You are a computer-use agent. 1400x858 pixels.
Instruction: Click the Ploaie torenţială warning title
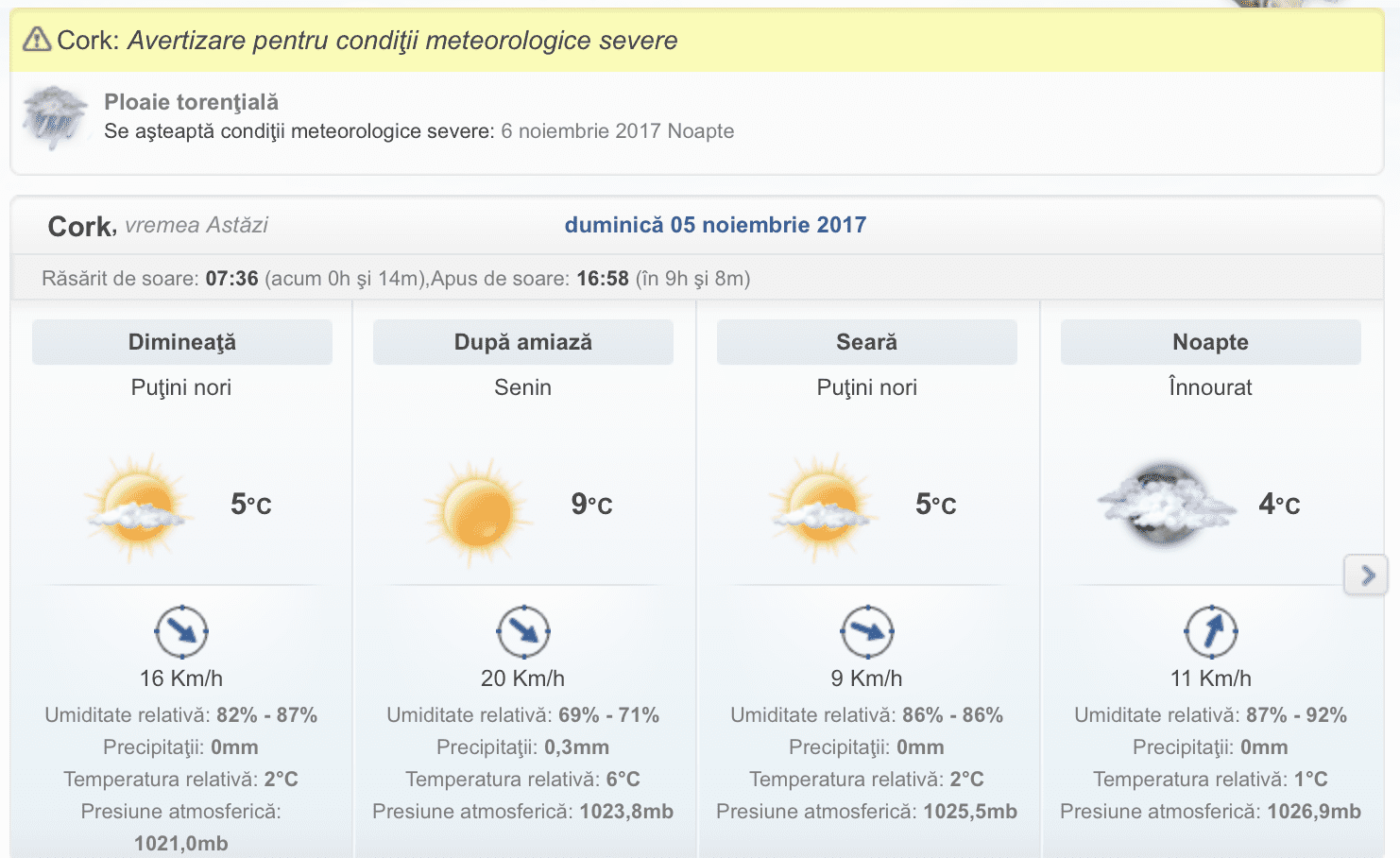pos(191,102)
